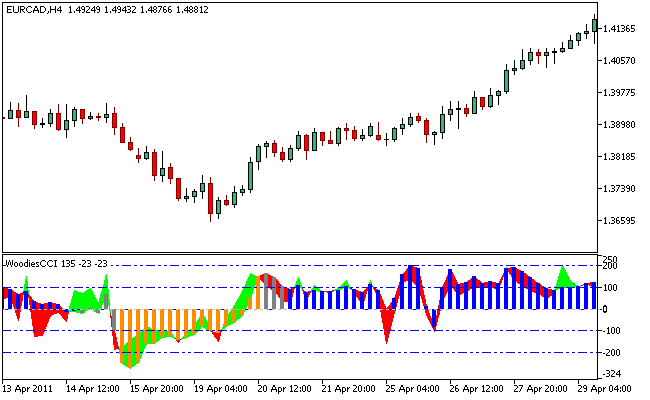Click the 1.38185 price level label
Viewport: 650px width, 400px height.
click(618, 157)
